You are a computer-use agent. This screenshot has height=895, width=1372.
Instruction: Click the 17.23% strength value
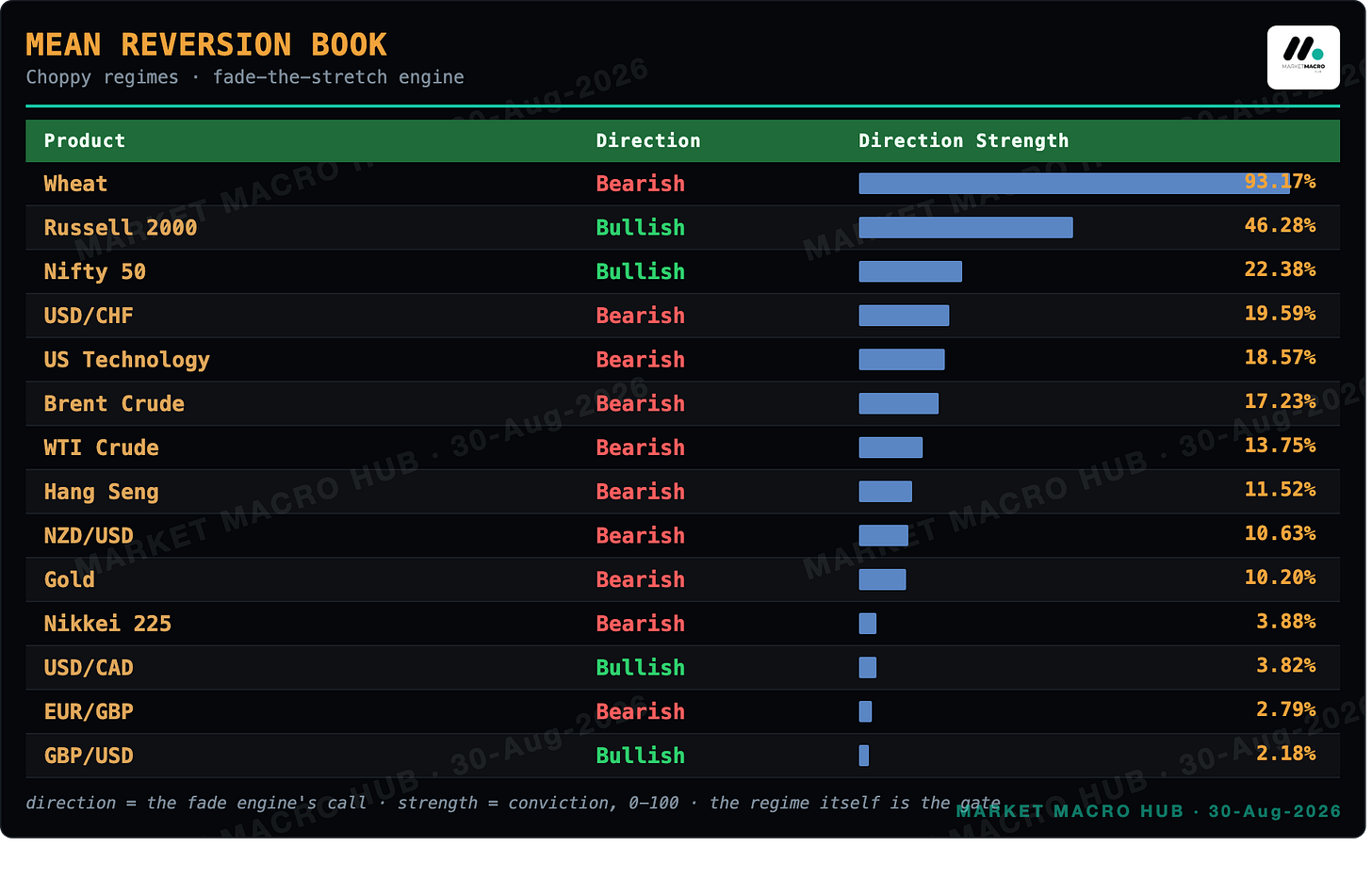(x=1280, y=401)
